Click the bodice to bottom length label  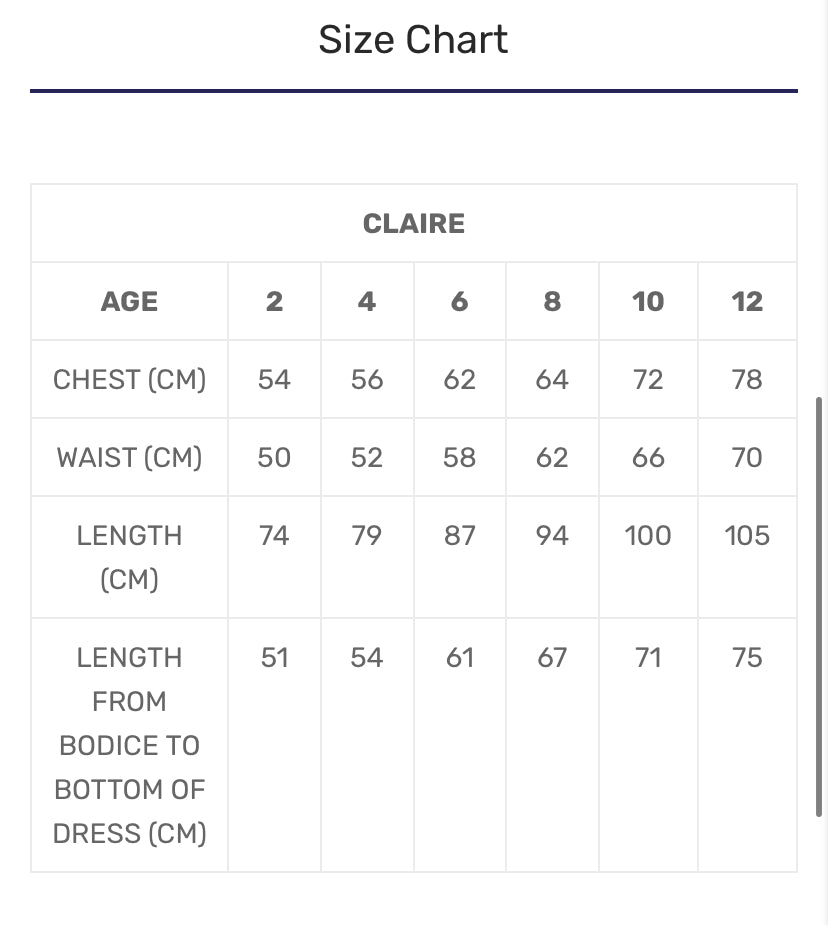pyautogui.click(x=129, y=745)
